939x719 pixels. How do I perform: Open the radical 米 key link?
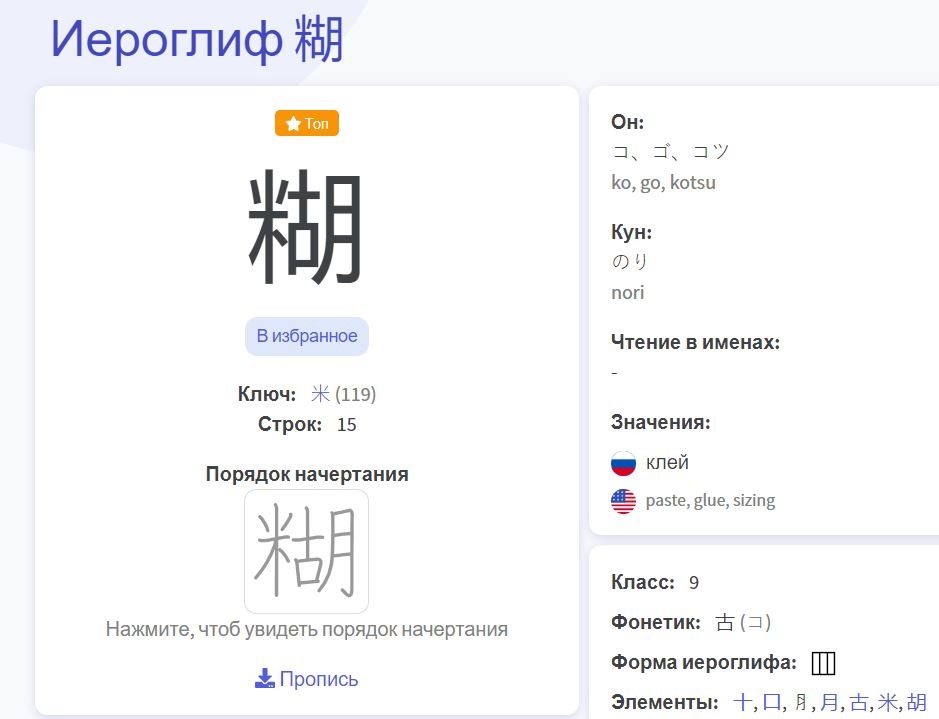pos(320,394)
